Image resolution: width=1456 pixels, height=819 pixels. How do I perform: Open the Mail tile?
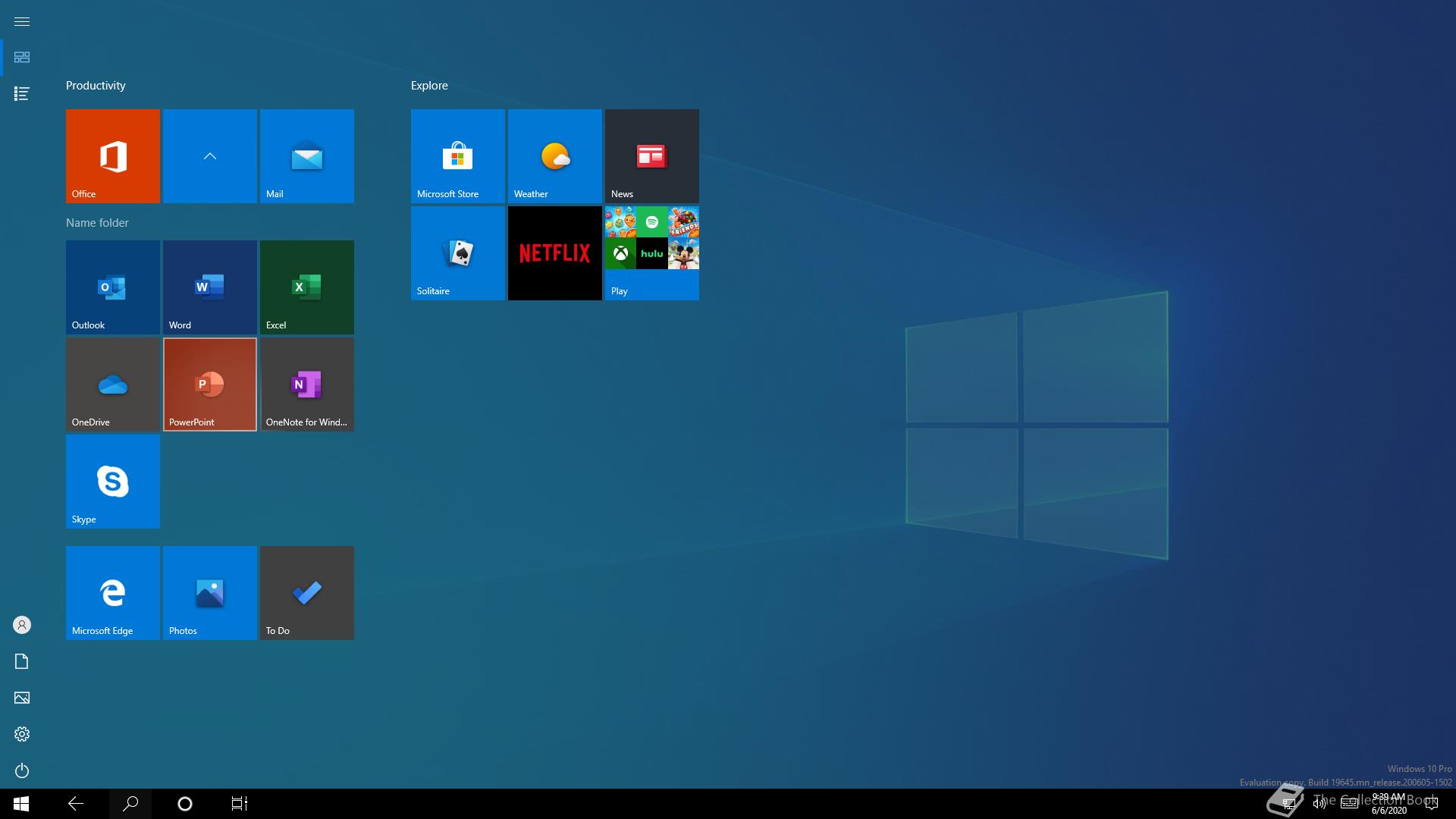pos(307,156)
